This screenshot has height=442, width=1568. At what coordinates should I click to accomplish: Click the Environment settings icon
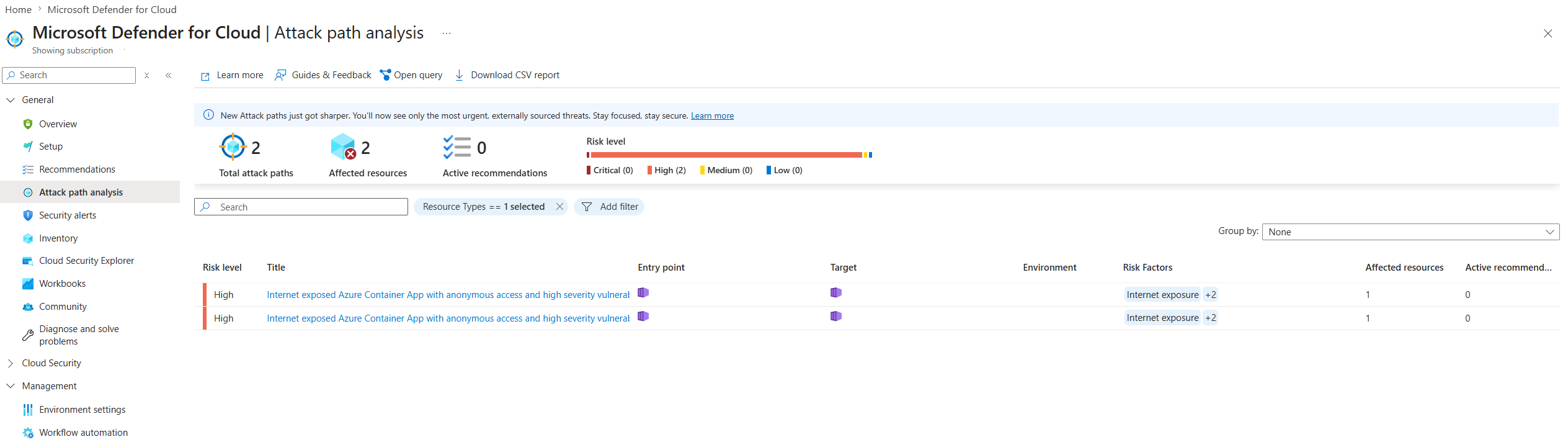[28, 410]
